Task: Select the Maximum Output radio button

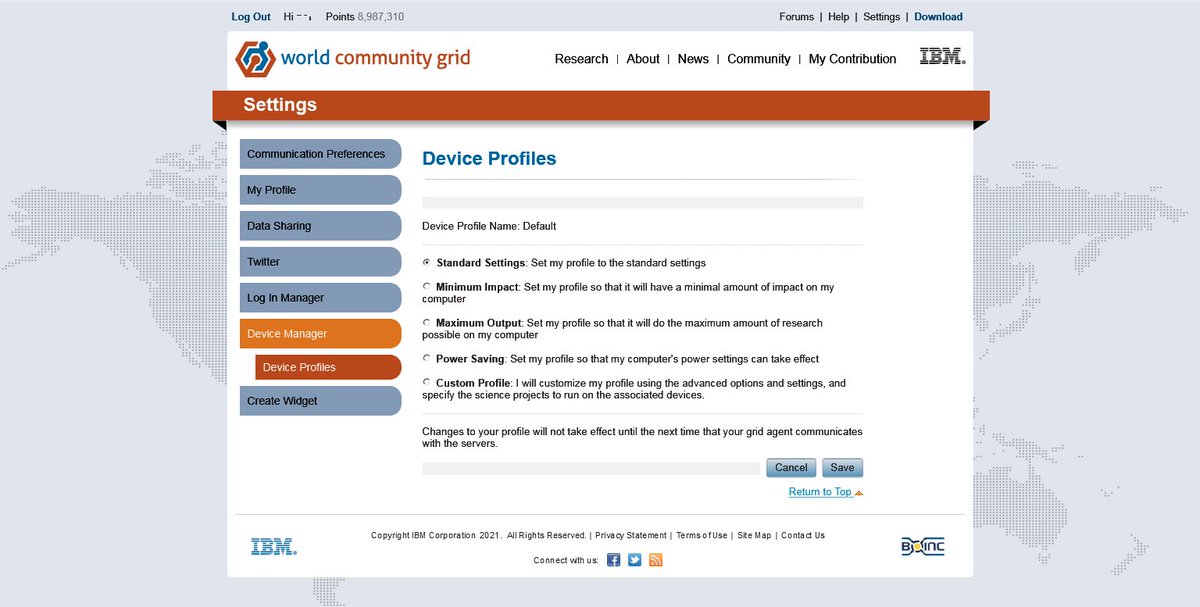Action: tap(427, 322)
